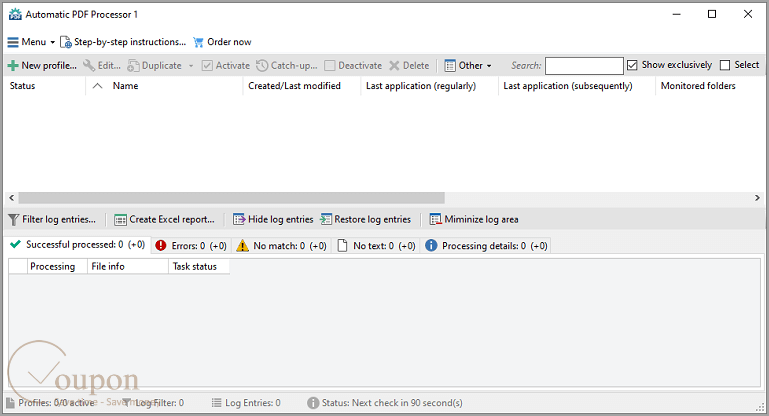Click the horizontal scrollbar thumb
This screenshot has width=769, height=416.
(x=231, y=198)
